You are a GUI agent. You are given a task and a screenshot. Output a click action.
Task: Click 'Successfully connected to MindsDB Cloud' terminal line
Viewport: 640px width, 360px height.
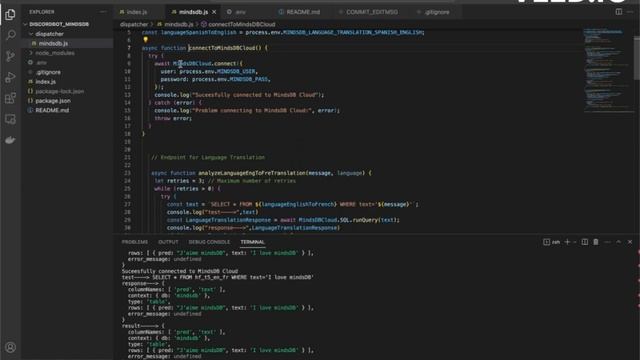tap(180, 271)
